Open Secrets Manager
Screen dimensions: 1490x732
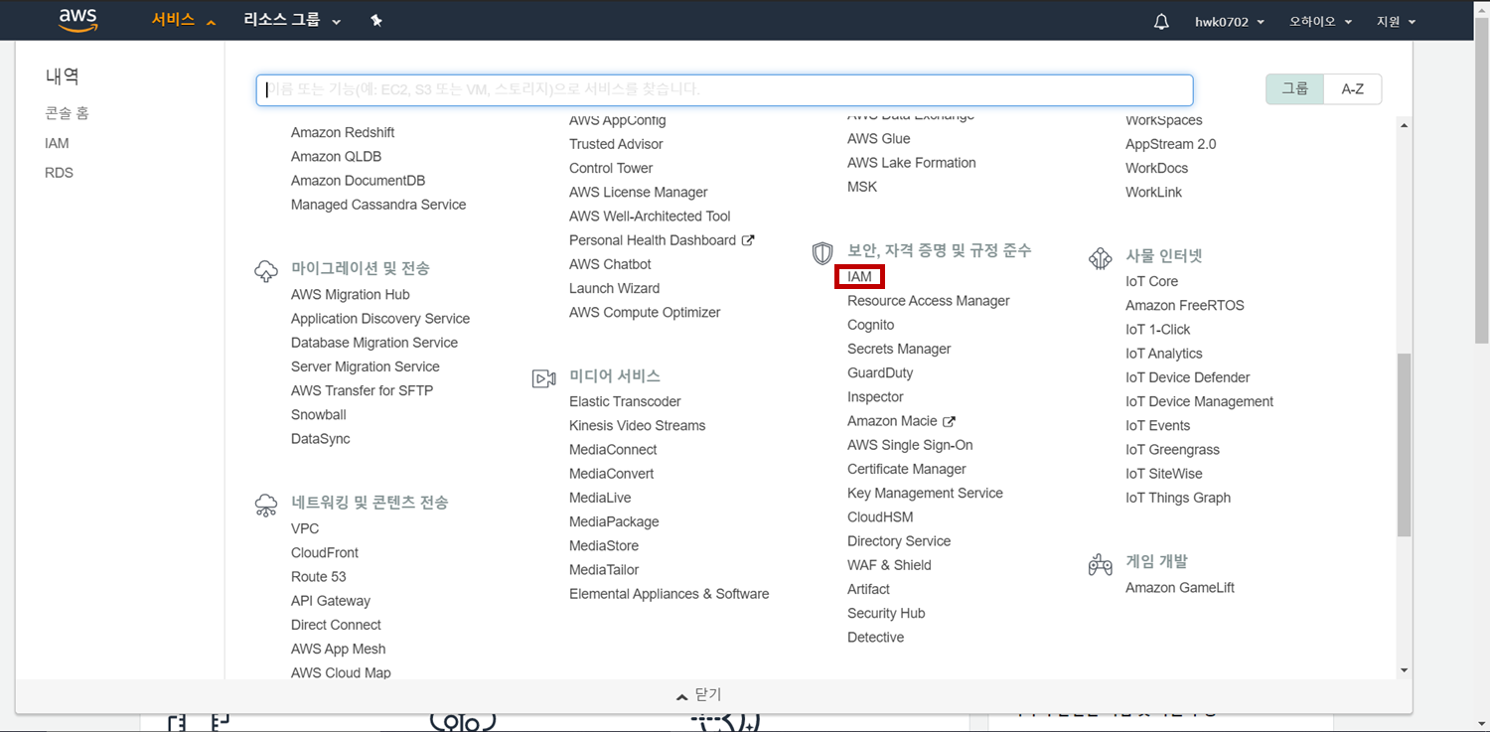(899, 349)
